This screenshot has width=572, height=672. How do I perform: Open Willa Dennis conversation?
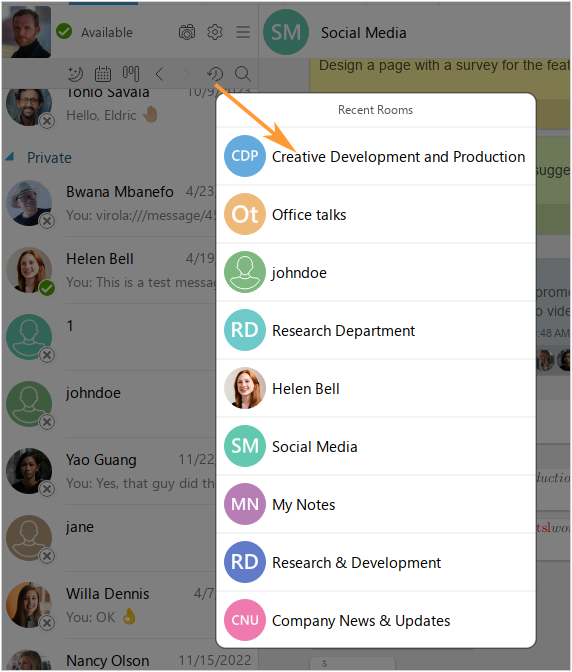click(x=109, y=605)
